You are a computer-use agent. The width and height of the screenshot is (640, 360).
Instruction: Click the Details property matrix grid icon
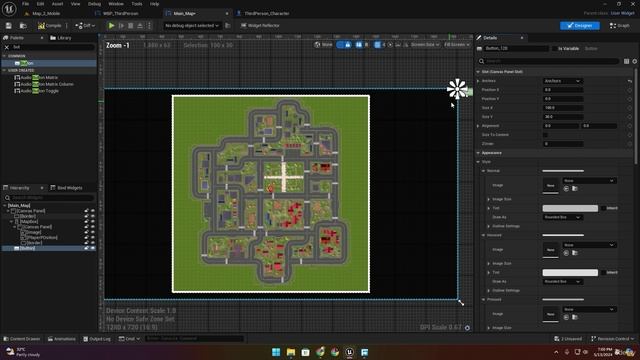click(627, 61)
